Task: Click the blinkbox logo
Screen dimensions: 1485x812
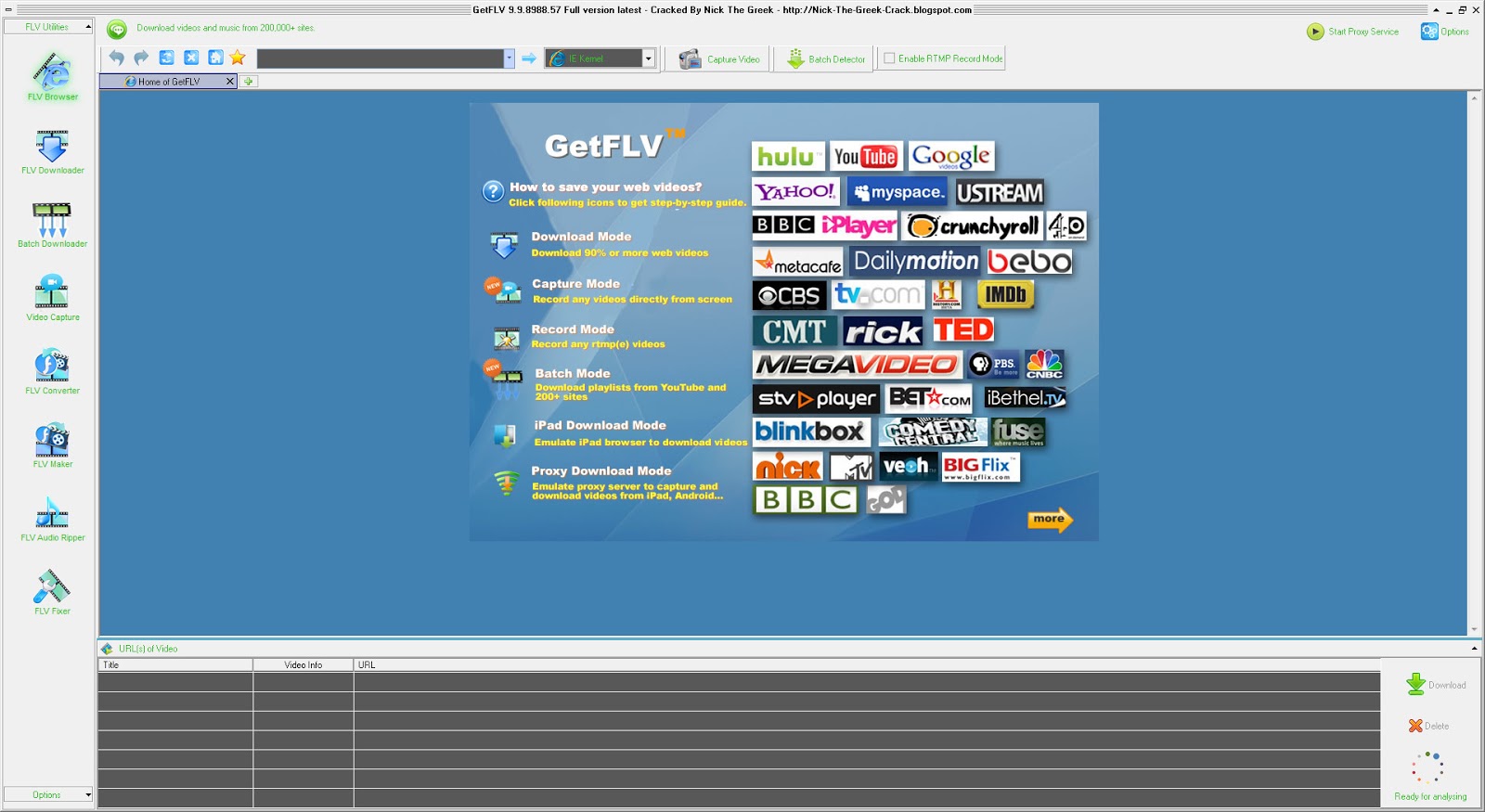Action: point(811,432)
